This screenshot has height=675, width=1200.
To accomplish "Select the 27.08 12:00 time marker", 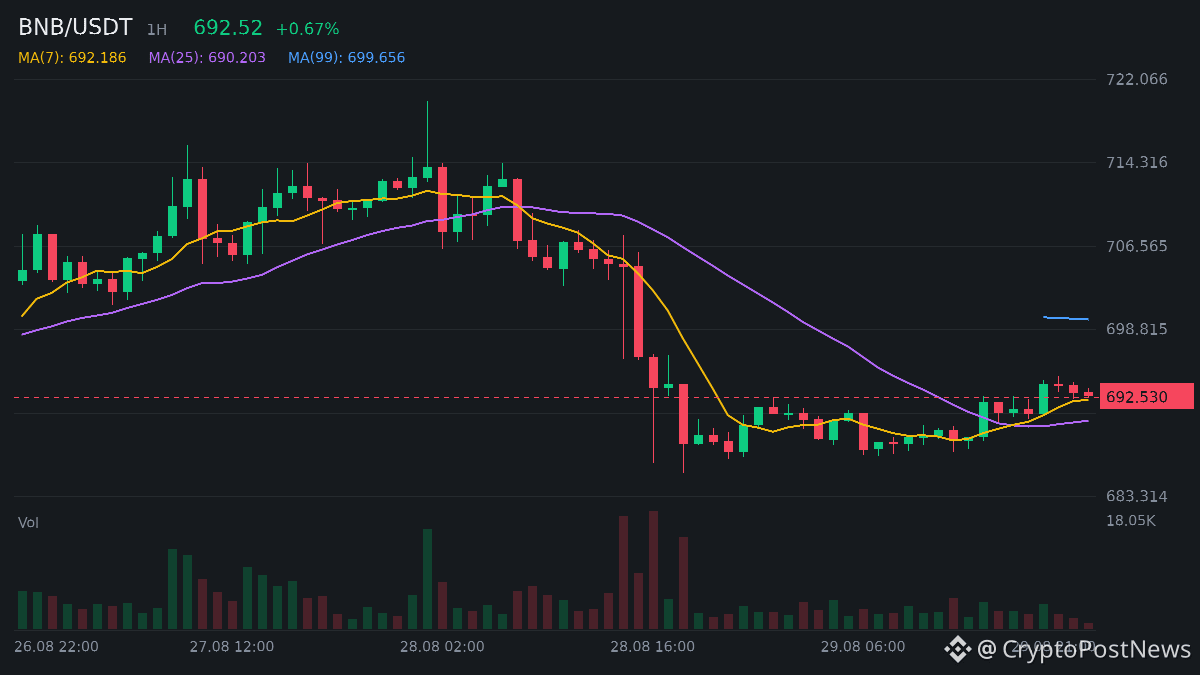I will tap(231, 647).
